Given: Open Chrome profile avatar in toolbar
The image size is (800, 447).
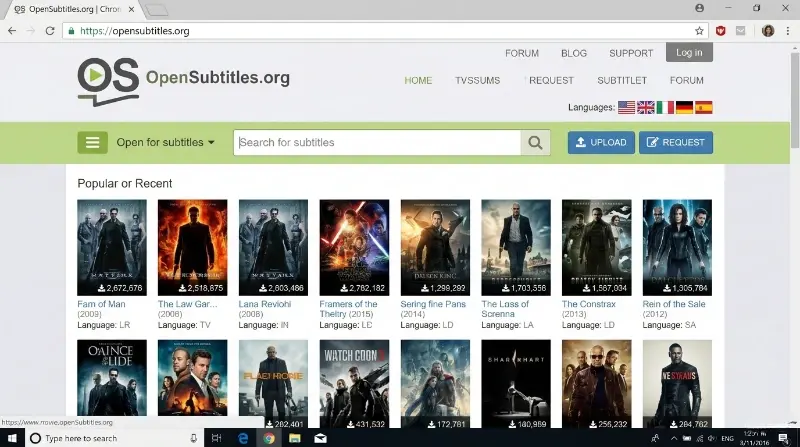Looking at the screenshot, I should click(x=768, y=31).
